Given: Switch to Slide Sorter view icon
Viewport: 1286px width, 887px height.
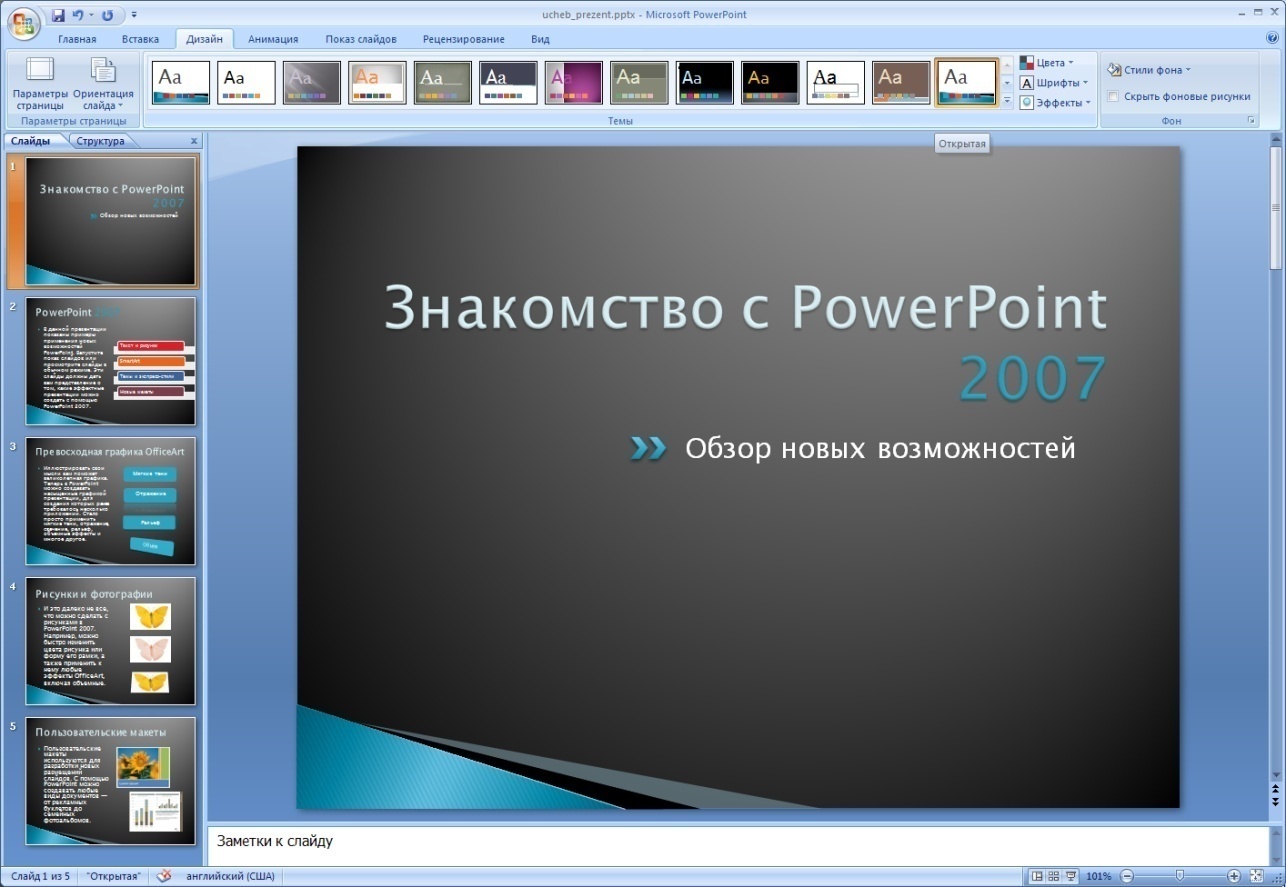Looking at the screenshot, I should [x=1054, y=876].
